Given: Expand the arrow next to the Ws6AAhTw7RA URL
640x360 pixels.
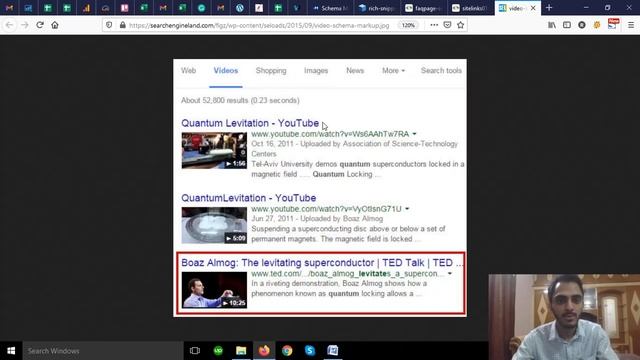Looking at the screenshot, I should tap(414, 134).
